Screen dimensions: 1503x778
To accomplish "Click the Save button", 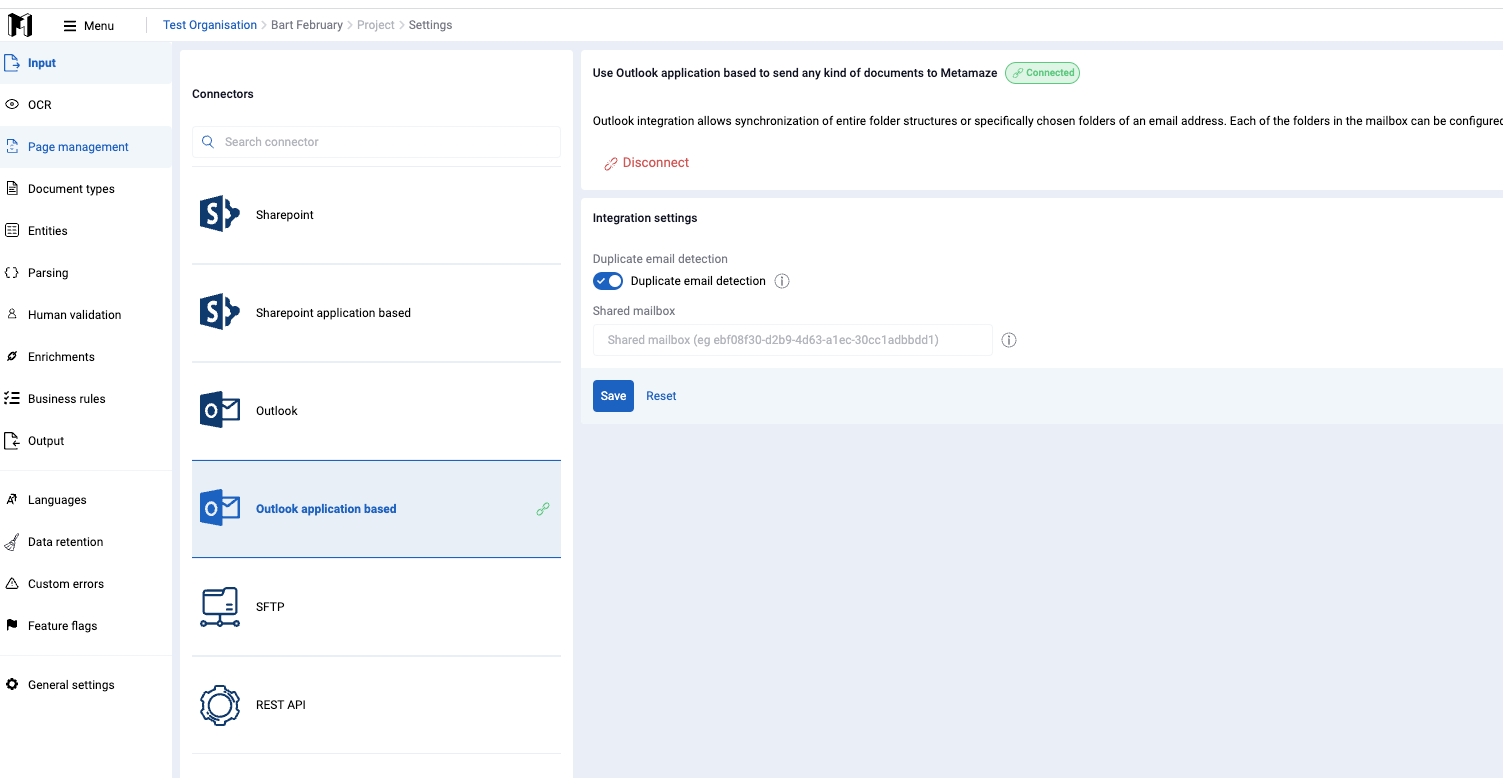I will (613, 396).
